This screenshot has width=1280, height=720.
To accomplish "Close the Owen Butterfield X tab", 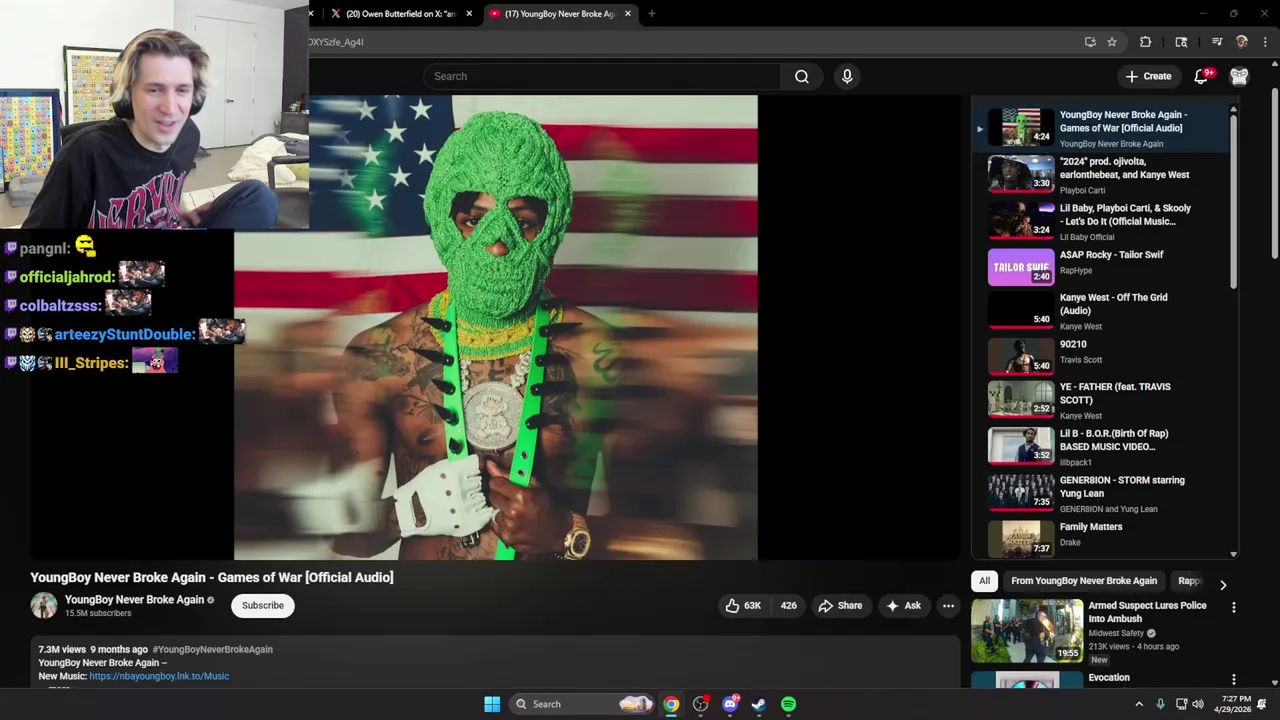I will pyautogui.click(x=469, y=14).
